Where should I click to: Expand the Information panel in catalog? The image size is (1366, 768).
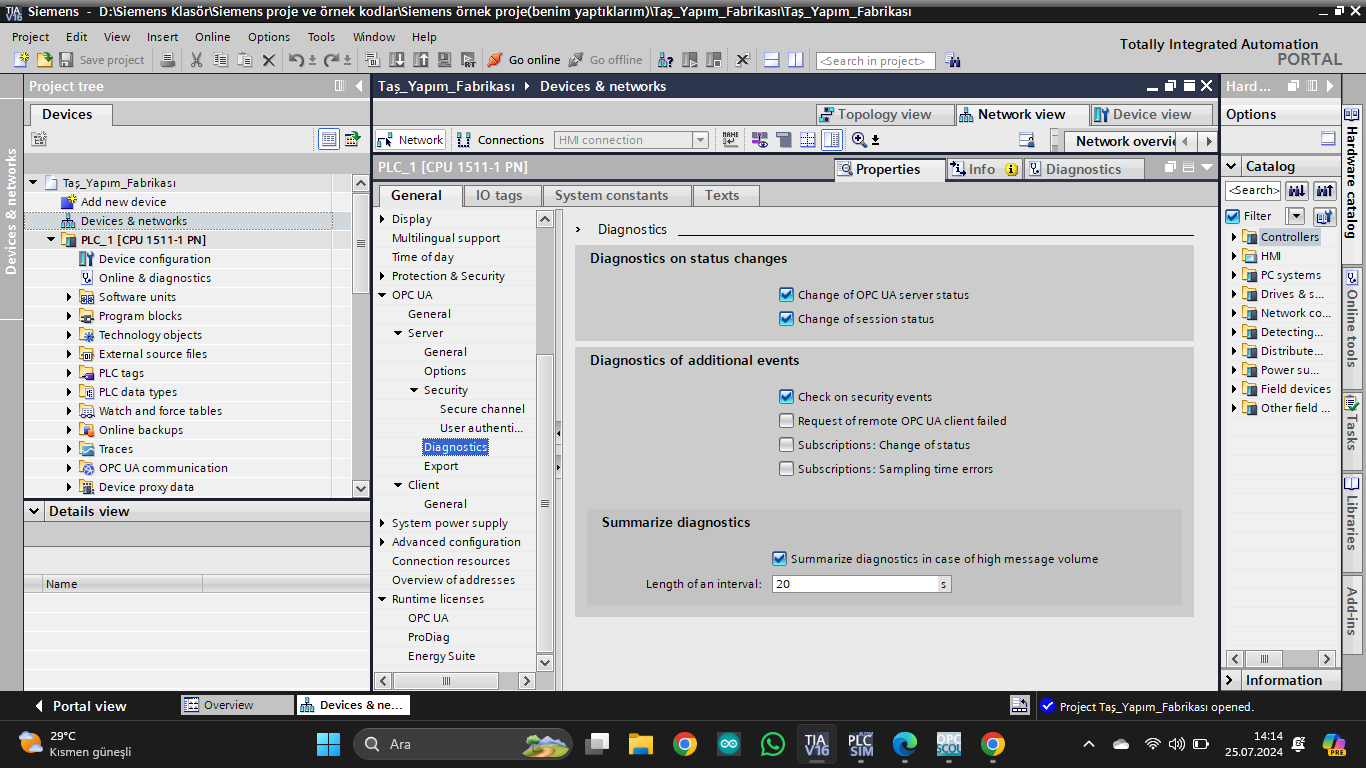click(1230, 680)
